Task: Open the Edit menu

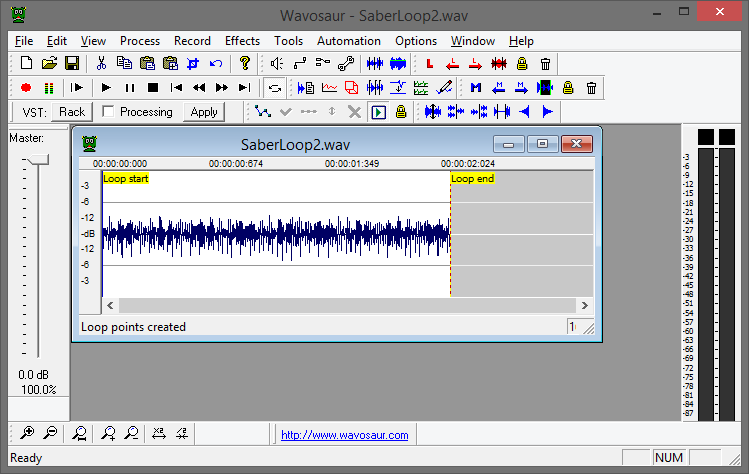Action: coord(56,41)
